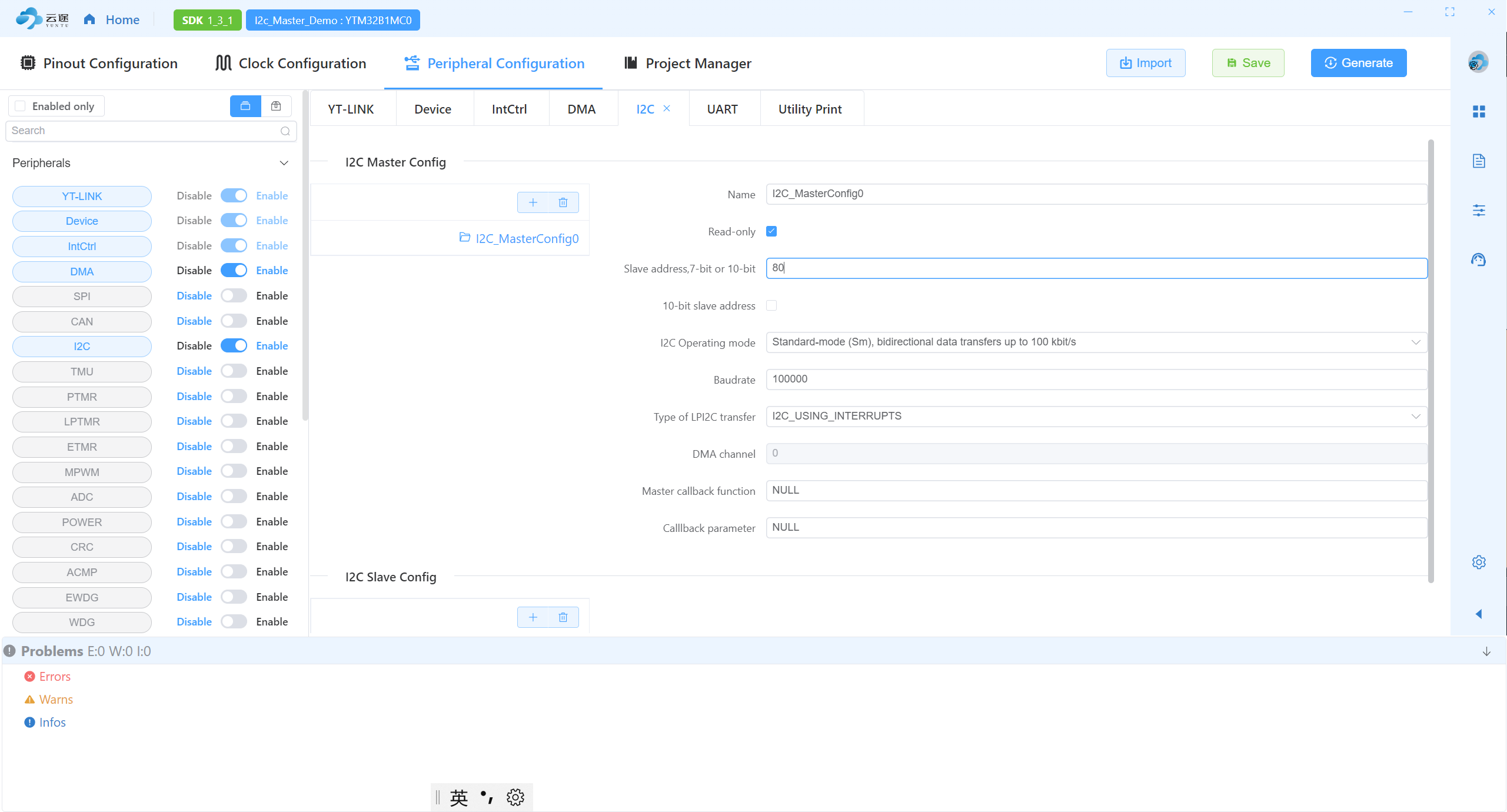Click the gear settings icon in right sidebar
The width and height of the screenshot is (1507, 812).
tap(1478, 562)
